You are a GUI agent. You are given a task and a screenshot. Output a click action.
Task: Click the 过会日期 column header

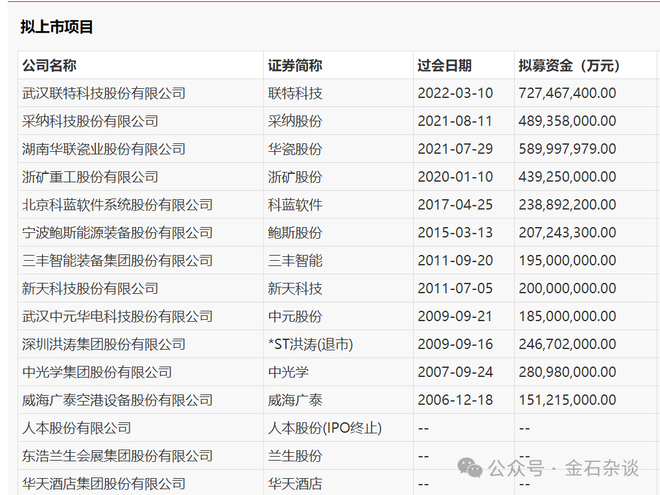point(444,65)
